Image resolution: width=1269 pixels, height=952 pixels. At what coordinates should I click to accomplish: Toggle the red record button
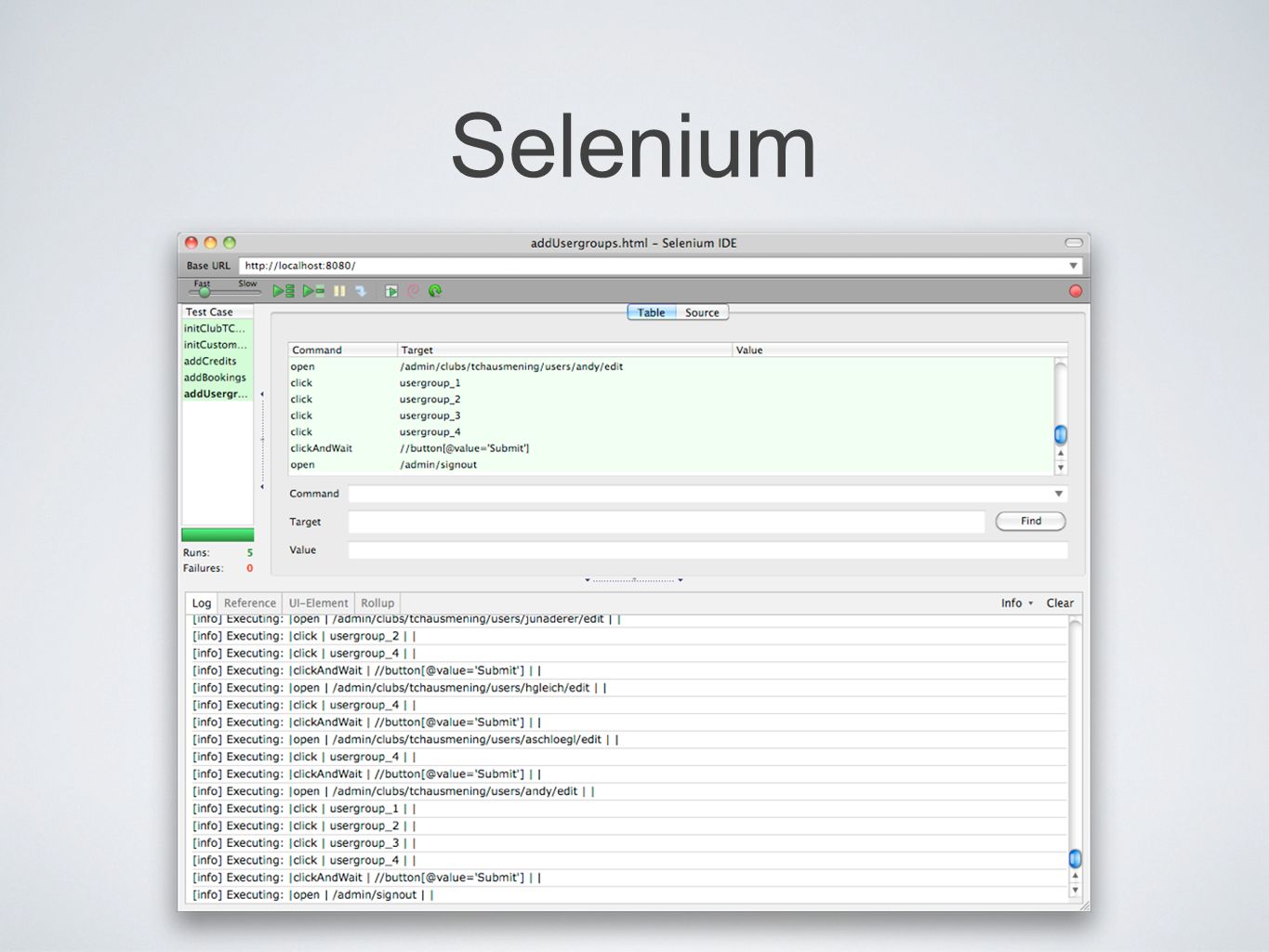click(1075, 291)
